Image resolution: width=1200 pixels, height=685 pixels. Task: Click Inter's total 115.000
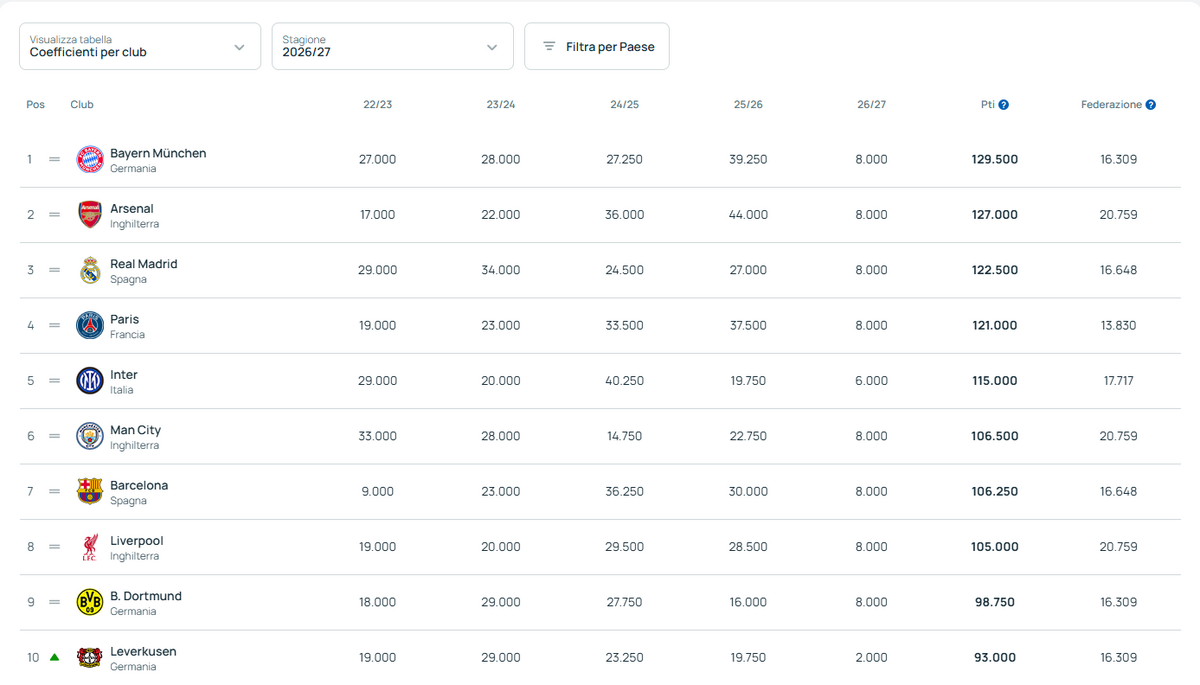click(995, 381)
